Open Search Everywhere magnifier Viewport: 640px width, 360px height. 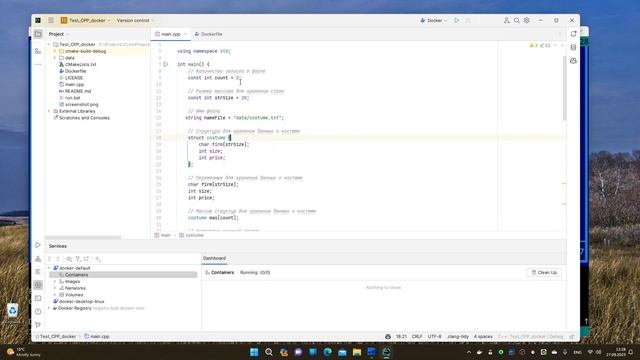tap(517, 20)
